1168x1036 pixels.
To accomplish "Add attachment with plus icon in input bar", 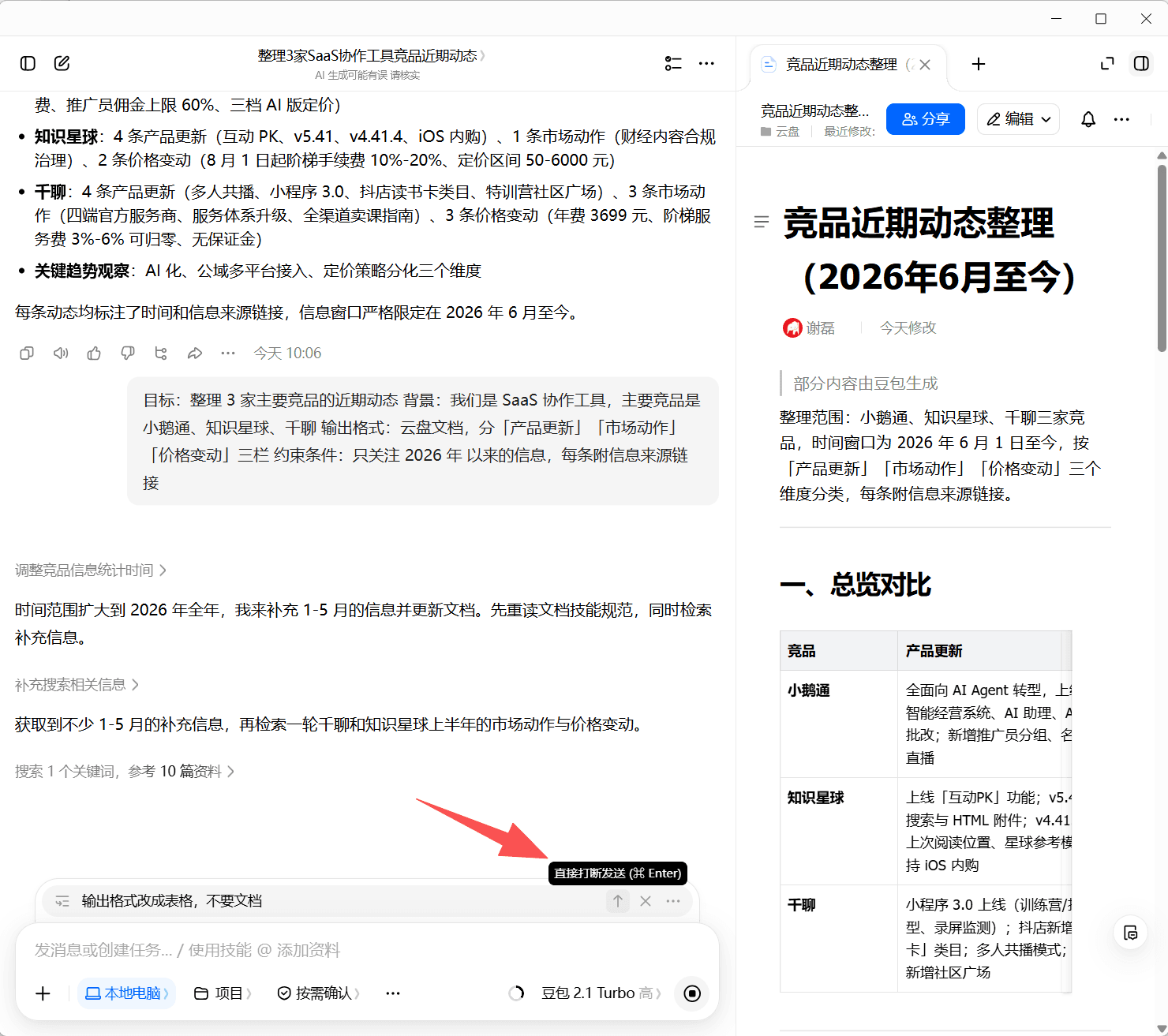I will click(x=43, y=993).
